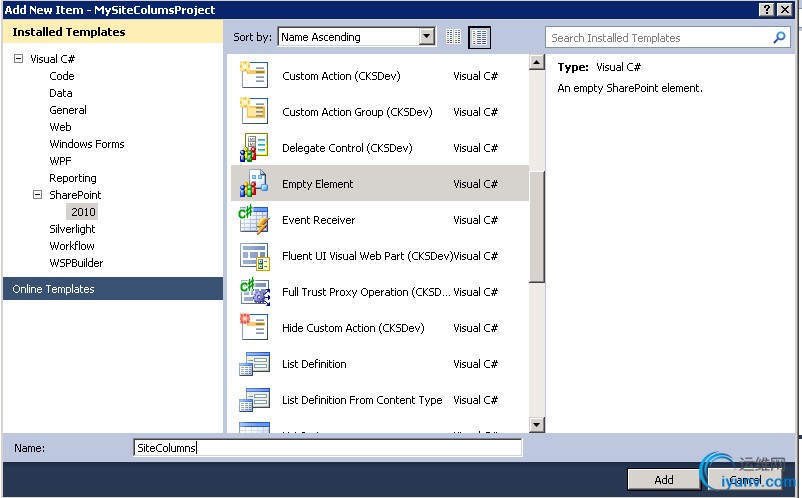Select the 'Custom Action (CKSDev)' template name

coord(341,76)
